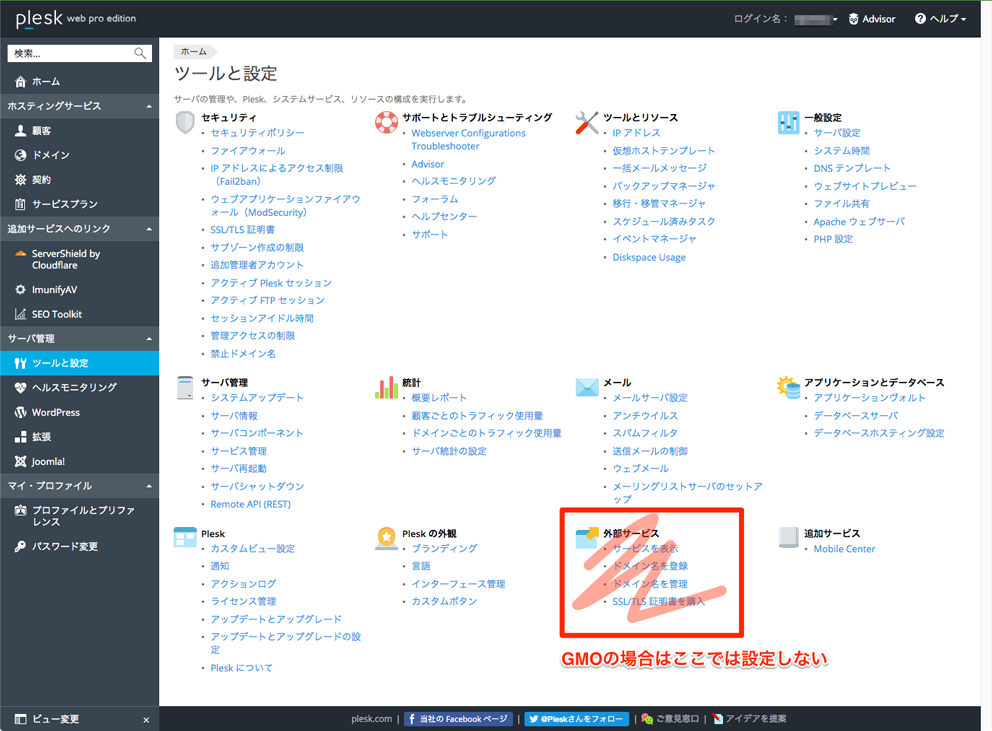The height and width of the screenshot is (731, 992).
Task: Click the Support lifebuoy icon
Action: [386, 123]
